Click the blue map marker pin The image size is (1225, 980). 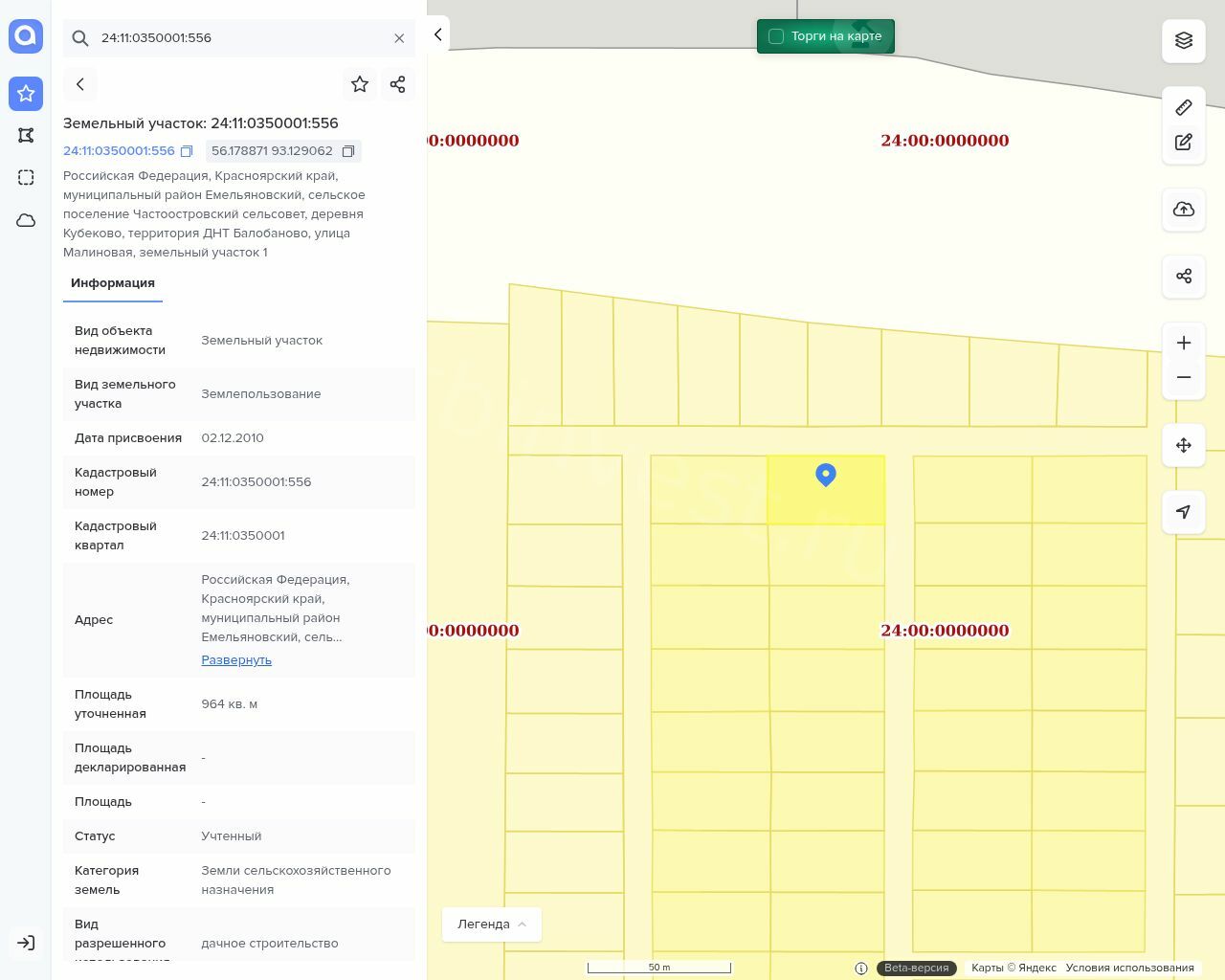click(826, 474)
